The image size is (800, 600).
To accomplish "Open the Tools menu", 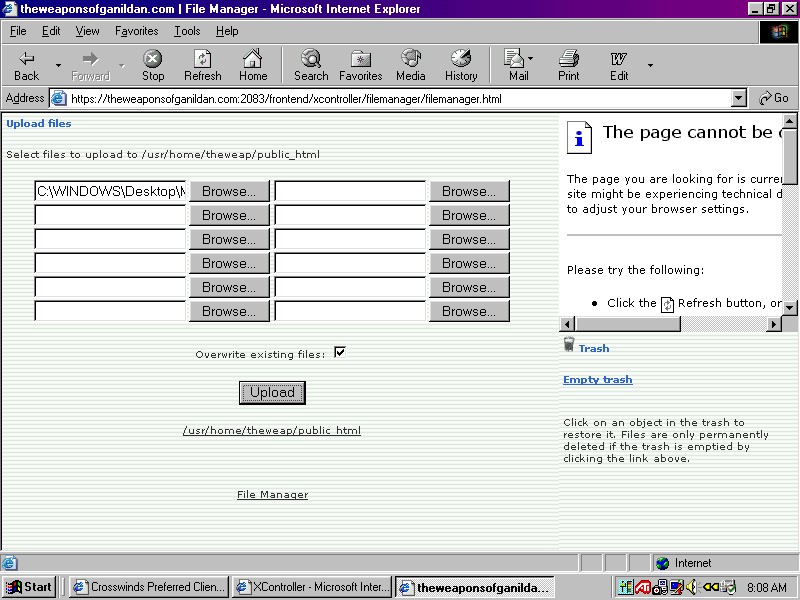I will pyautogui.click(x=187, y=31).
